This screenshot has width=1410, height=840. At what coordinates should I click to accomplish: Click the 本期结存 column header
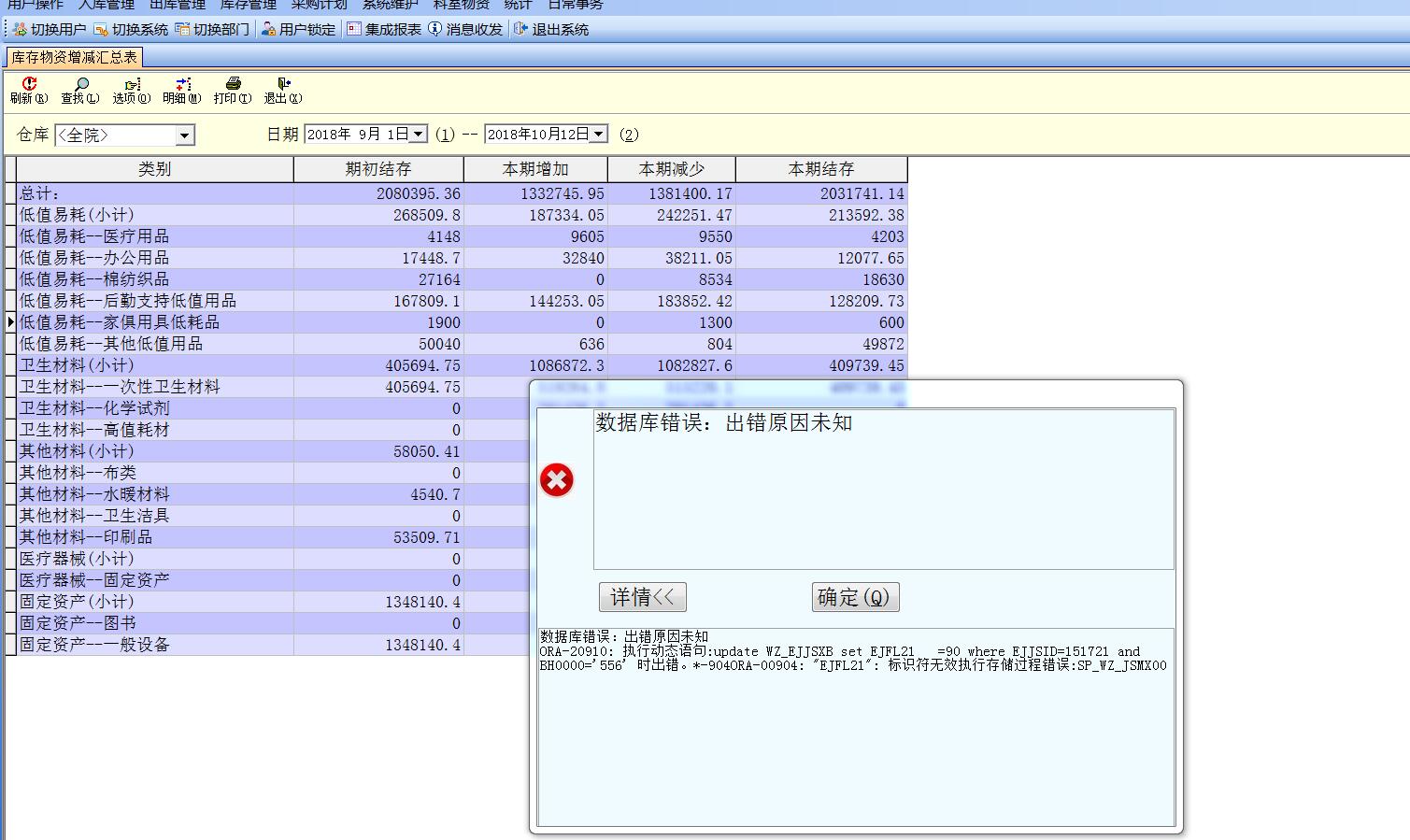pyautogui.click(x=821, y=169)
